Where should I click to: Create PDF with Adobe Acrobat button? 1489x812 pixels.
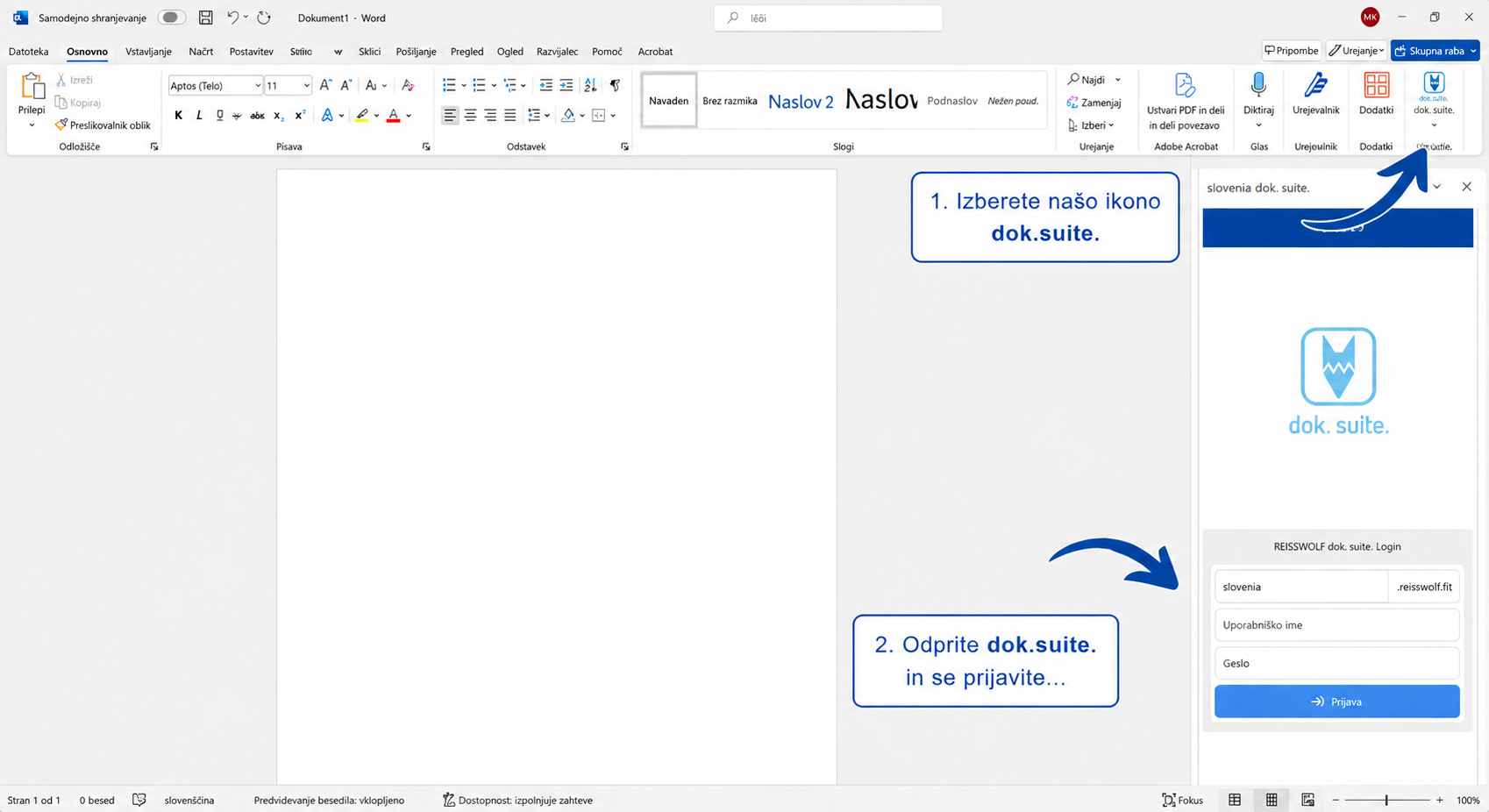(x=1186, y=101)
